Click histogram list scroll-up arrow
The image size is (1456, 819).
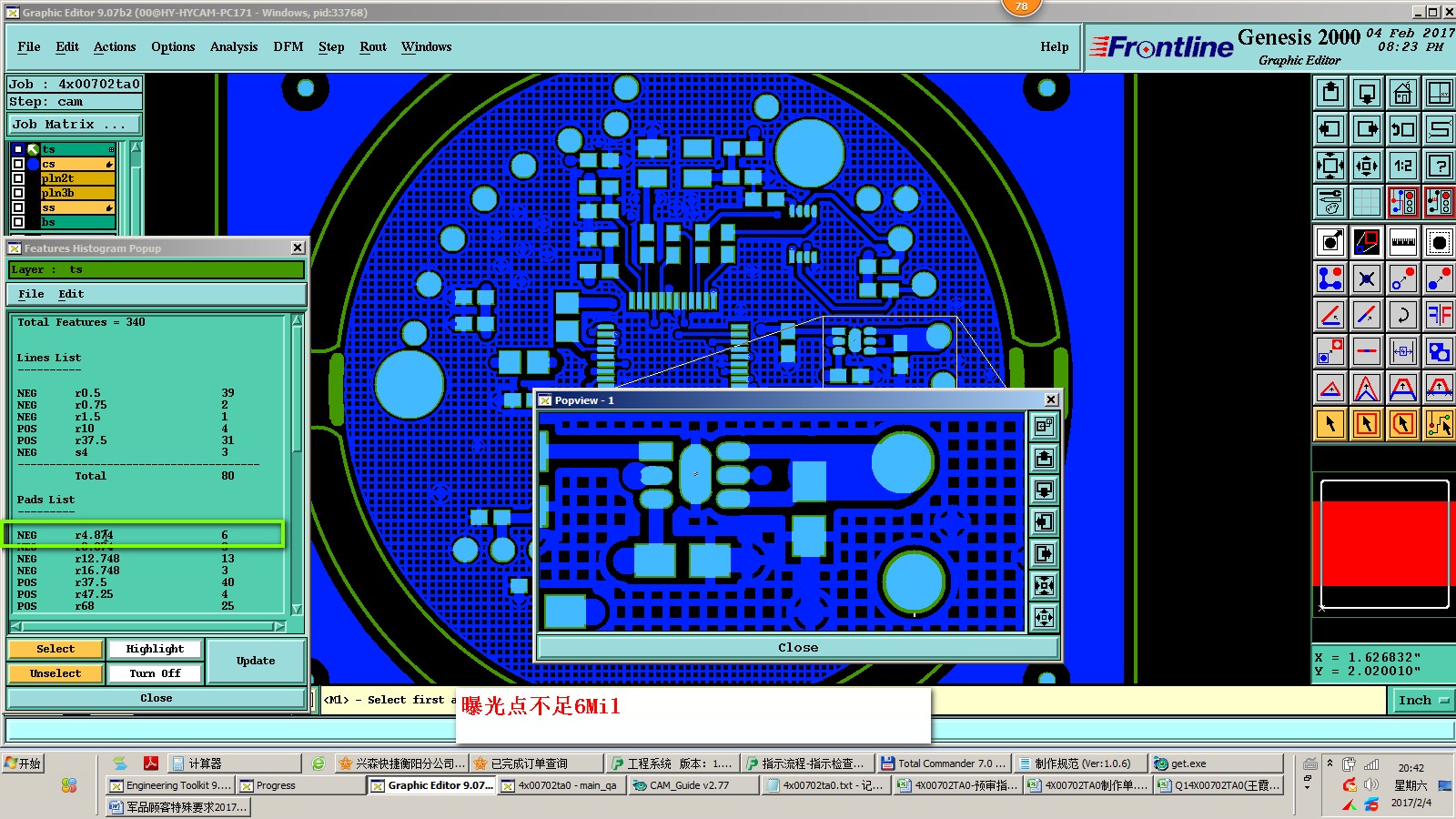tap(297, 320)
